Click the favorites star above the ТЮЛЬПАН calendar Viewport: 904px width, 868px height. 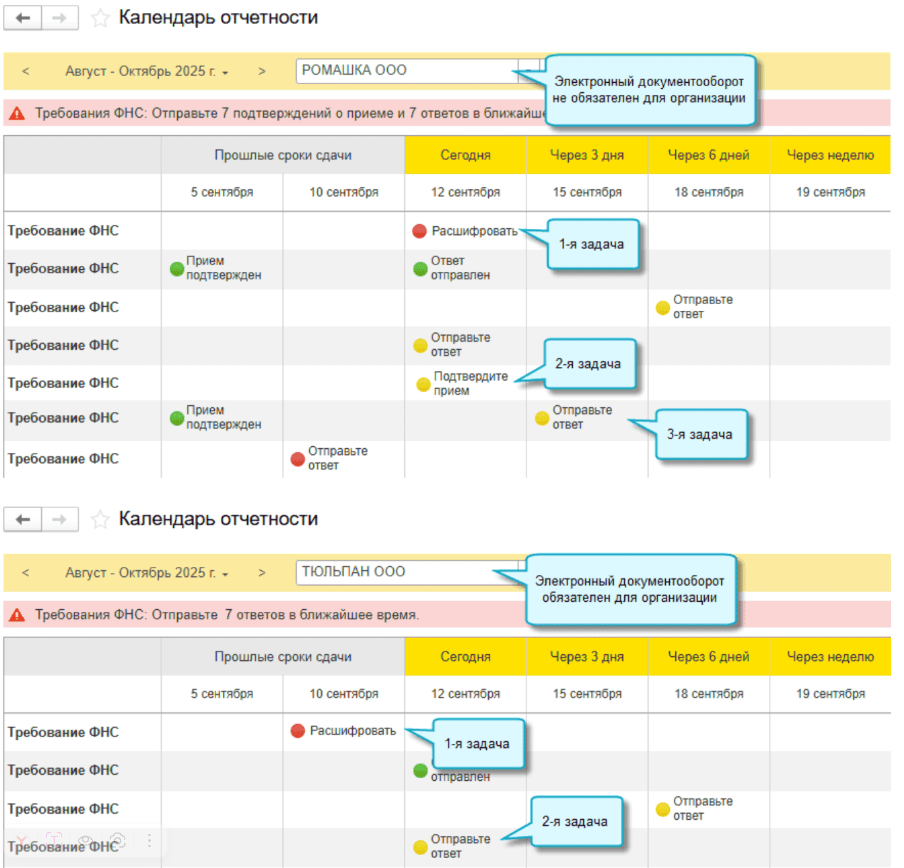(100, 519)
